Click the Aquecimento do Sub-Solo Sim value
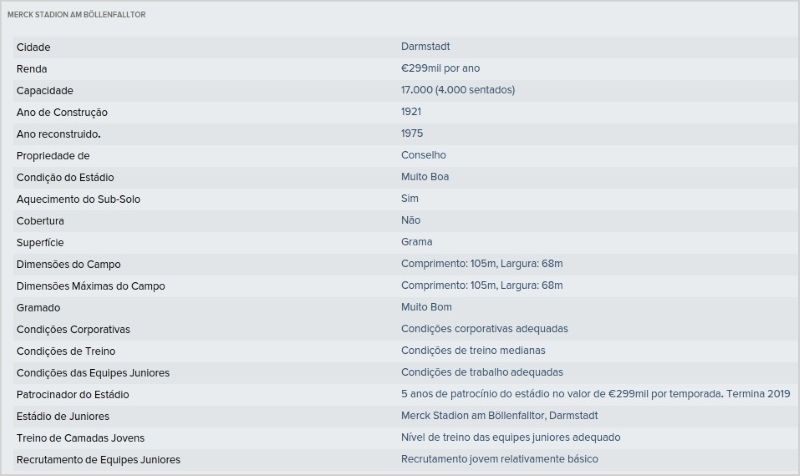The height and width of the screenshot is (476, 800). coord(410,198)
